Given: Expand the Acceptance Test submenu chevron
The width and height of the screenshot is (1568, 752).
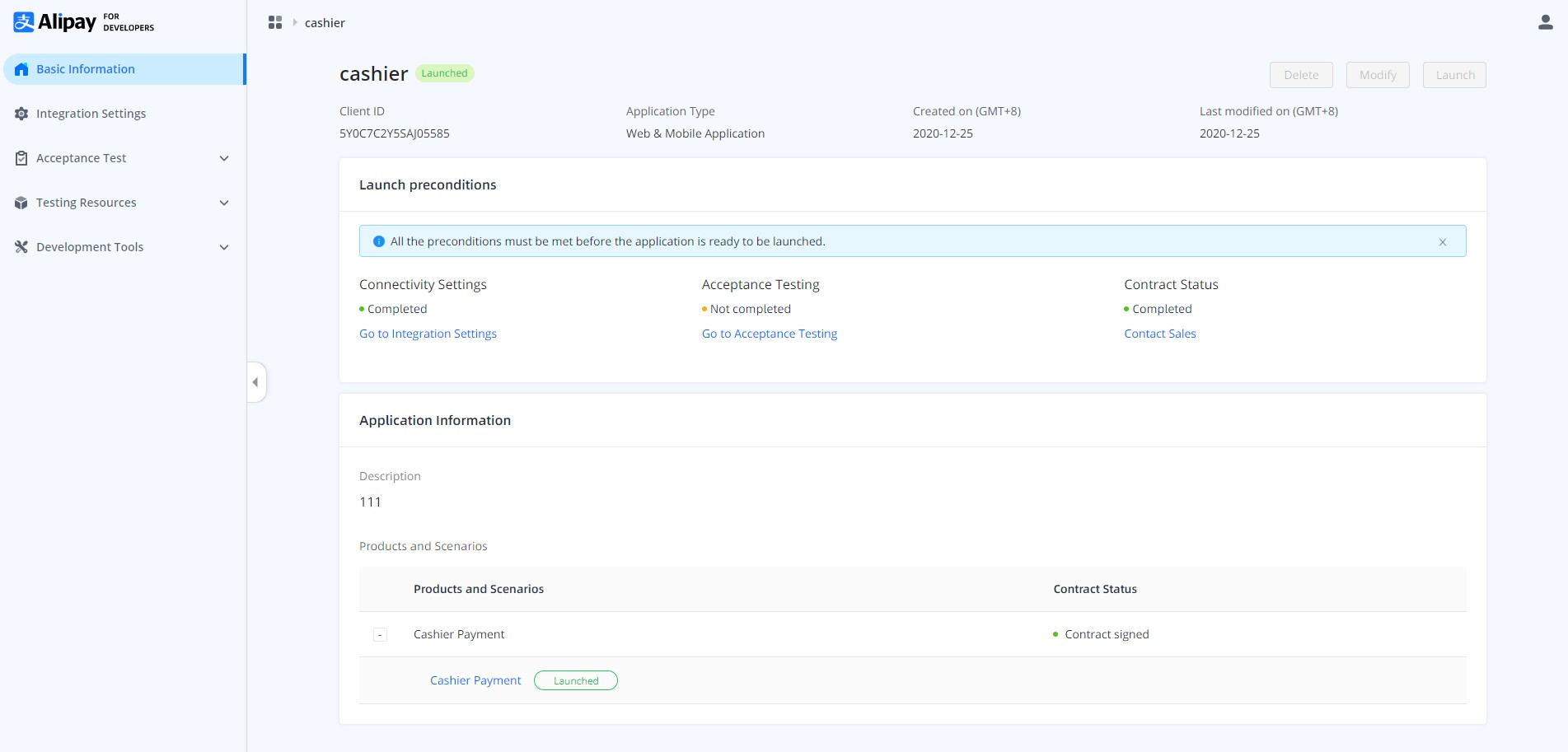Looking at the screenshot, I should [x=224, y=158].
